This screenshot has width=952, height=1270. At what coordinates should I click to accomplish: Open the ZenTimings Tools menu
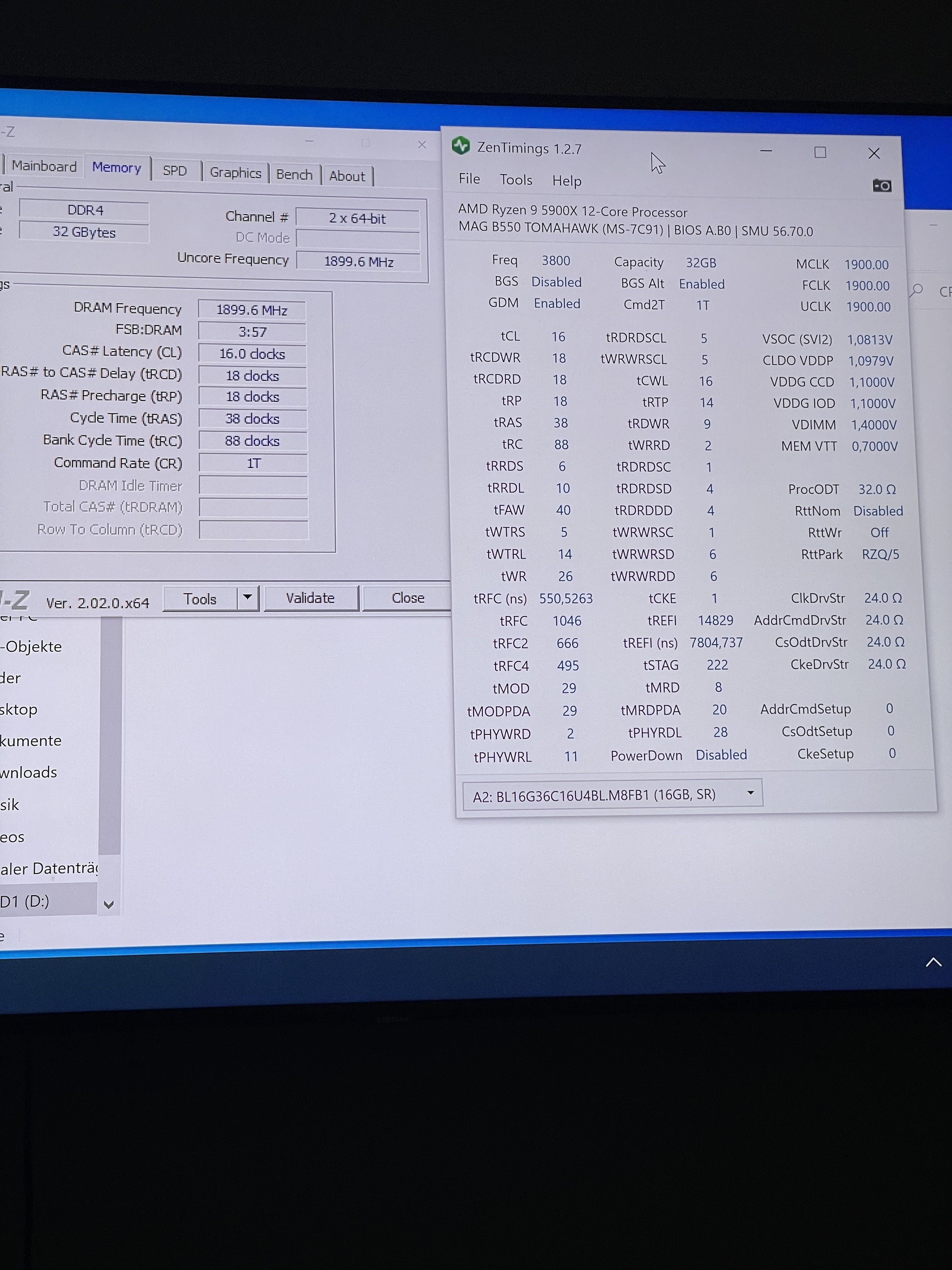coord(515,180)
